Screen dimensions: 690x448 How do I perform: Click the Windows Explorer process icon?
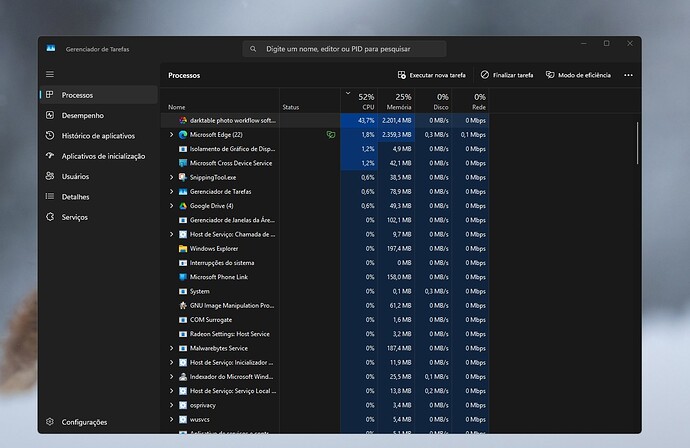click(x=183, y=248)
